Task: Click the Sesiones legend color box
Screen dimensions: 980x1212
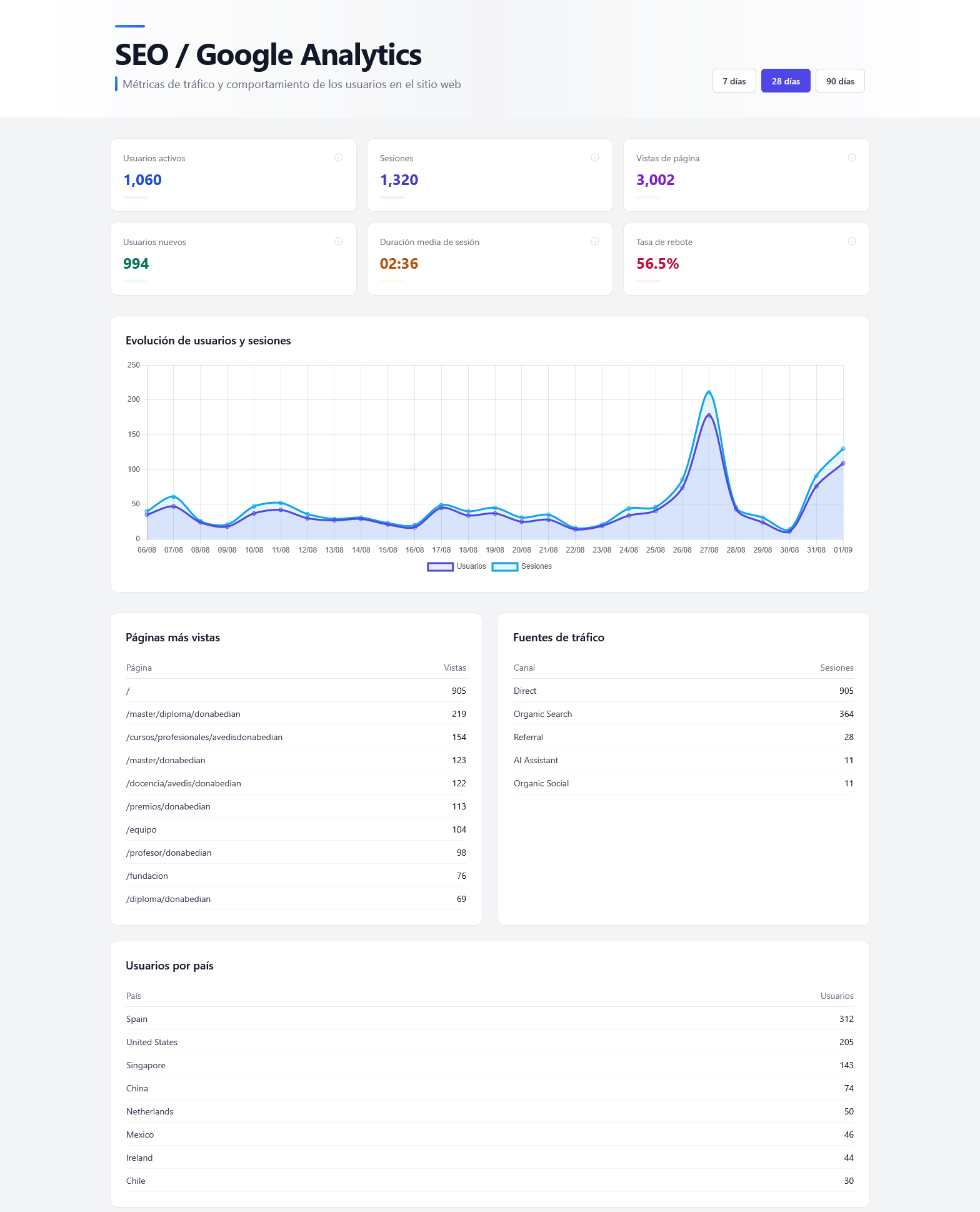Action: [505, 567]
